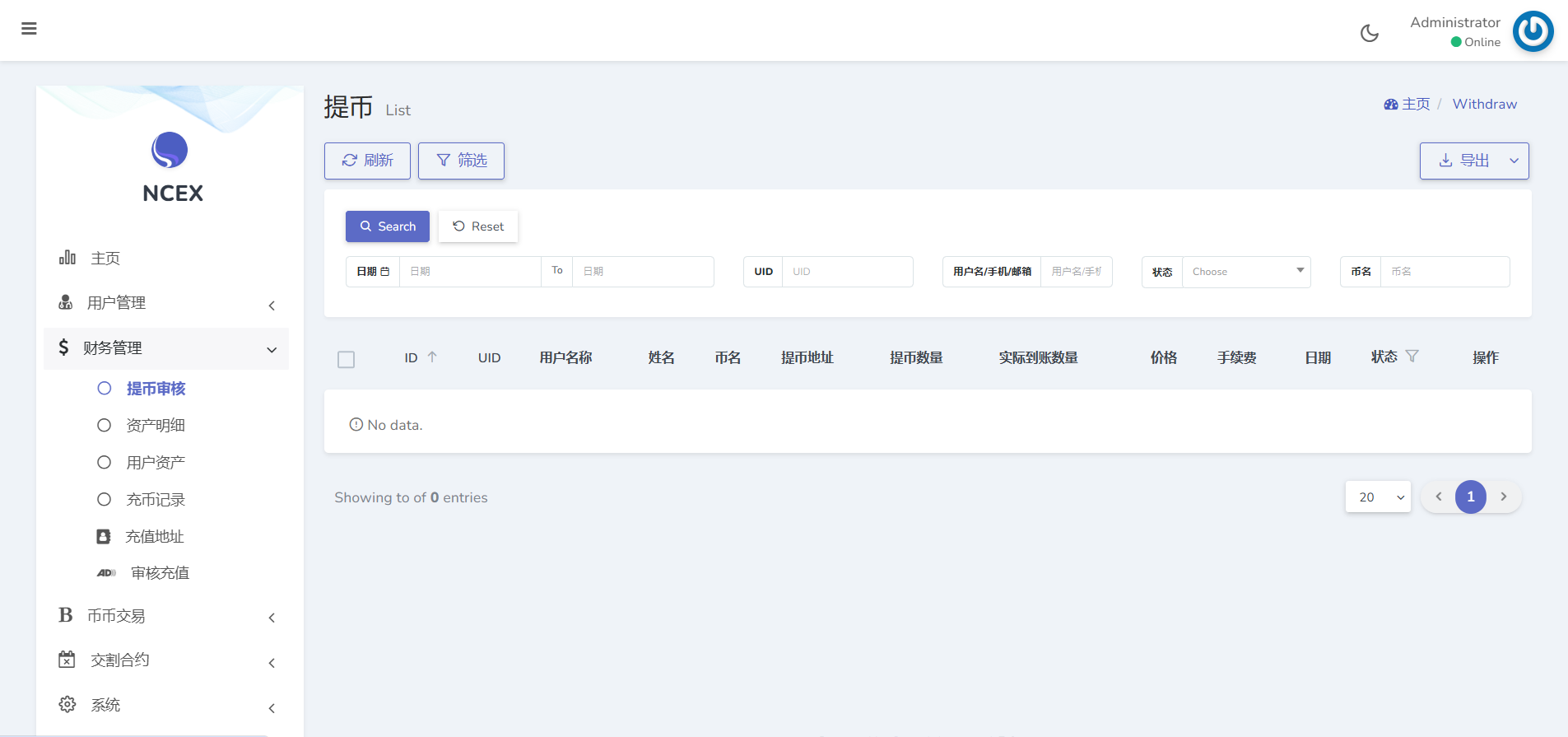This screenshot has width=1568, height=737.
Task: Click the status column filter icon
Action: pyautogui.click(x=1412, y=357)
